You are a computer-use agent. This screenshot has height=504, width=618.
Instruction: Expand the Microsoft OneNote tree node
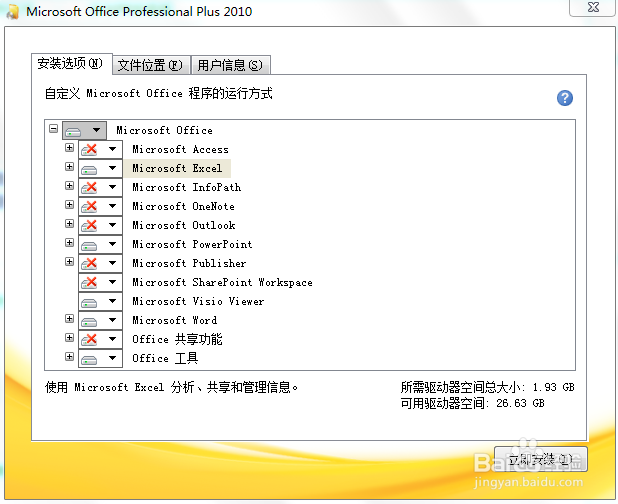click(69, 205)
